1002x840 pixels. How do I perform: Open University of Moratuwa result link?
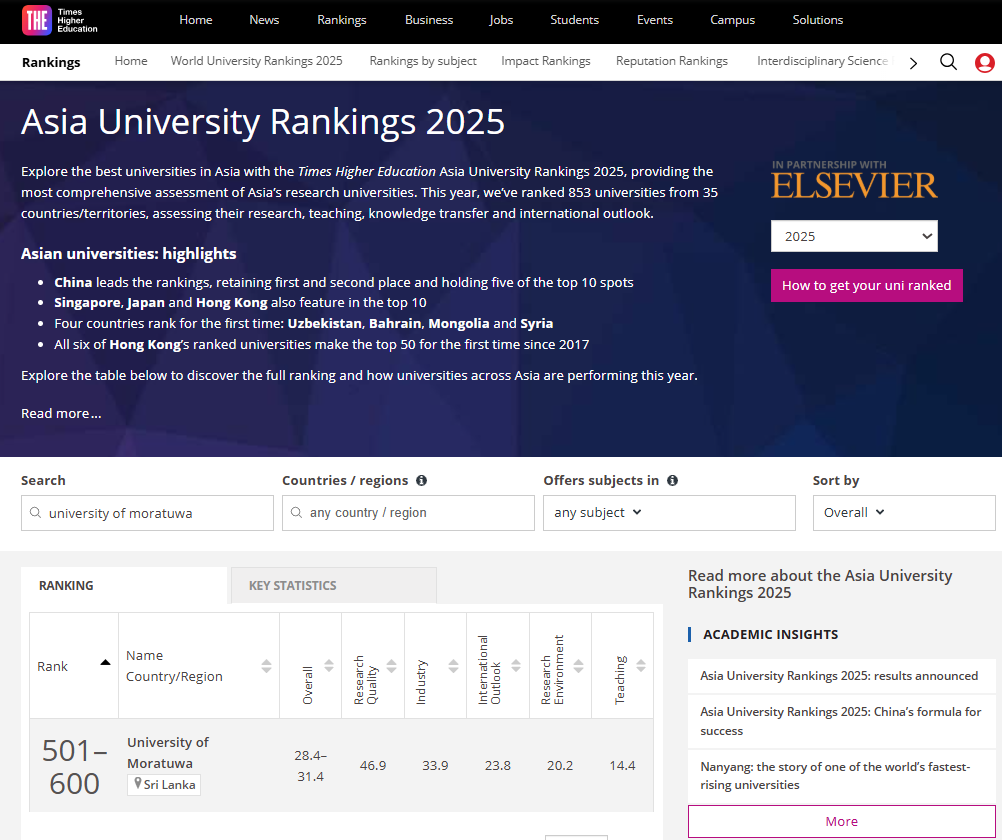(x=168, y=752)
